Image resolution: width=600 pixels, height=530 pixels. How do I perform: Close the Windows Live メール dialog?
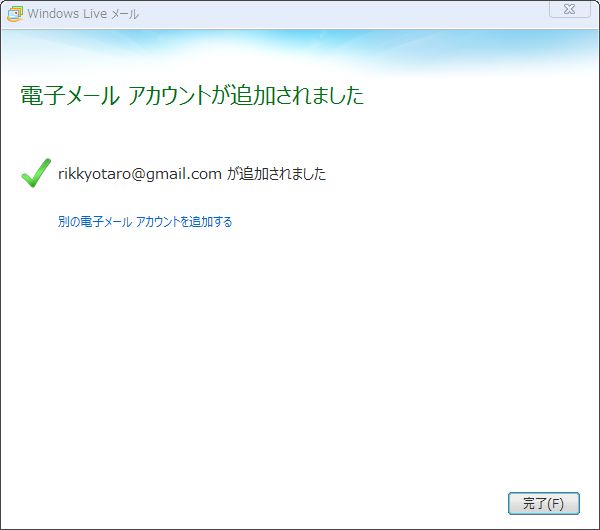point(569,9)
